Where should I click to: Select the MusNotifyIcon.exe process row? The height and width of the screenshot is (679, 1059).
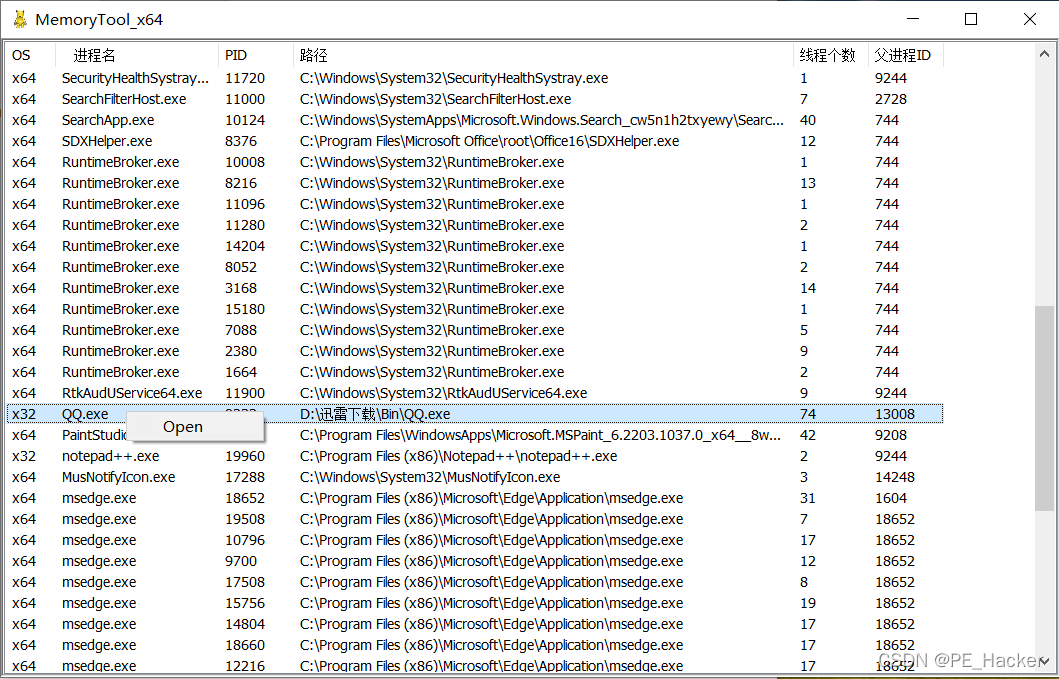[x=475, y=476]
